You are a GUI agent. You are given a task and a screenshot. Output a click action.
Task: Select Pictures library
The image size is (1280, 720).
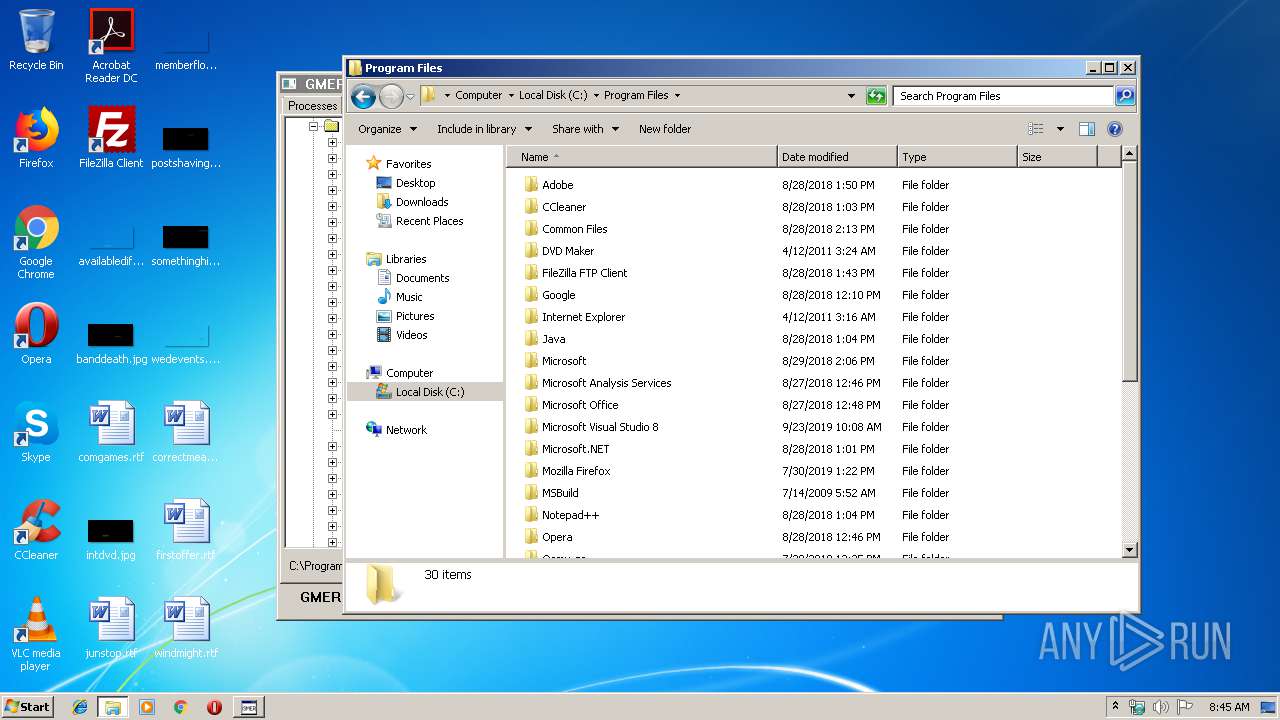coord(414,316)
